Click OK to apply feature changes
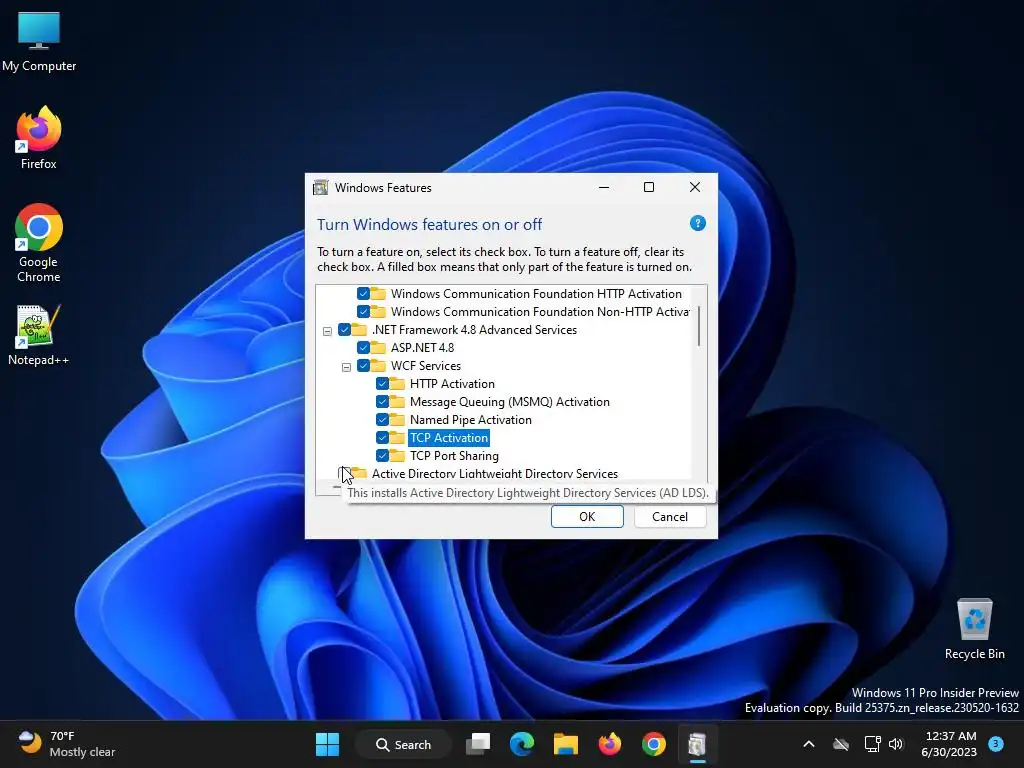1024x768 pixels. [x=587, y=517]
